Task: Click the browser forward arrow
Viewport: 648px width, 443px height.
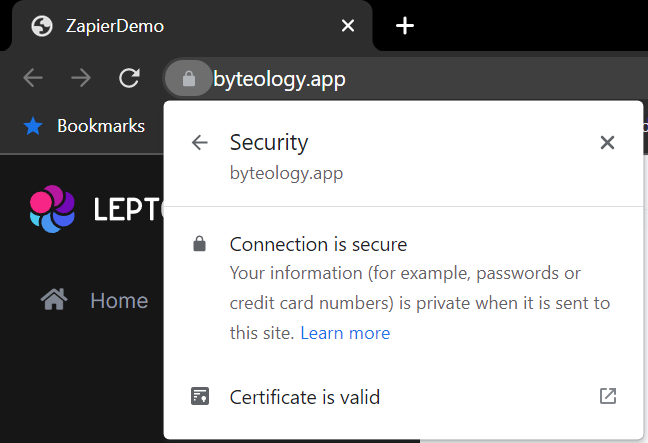Action: 81,78
